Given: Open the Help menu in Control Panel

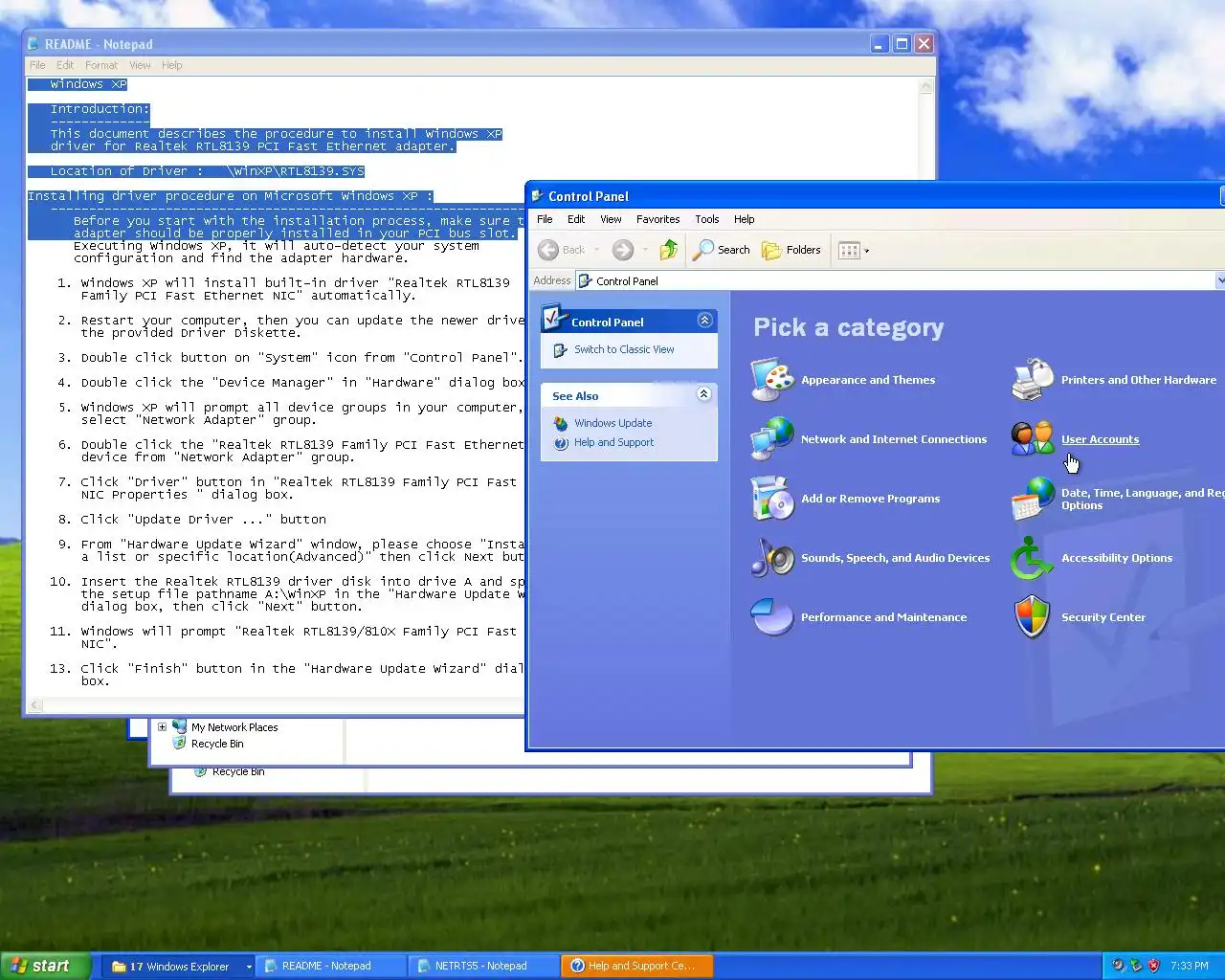Looking at the screenshot, I should pos(745,219).
